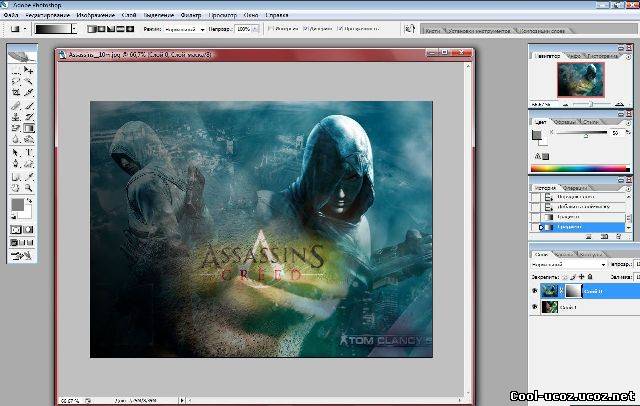Select the Path Selection tool
The width and height of the screenshot is (640, 406).
click(16, 153)
